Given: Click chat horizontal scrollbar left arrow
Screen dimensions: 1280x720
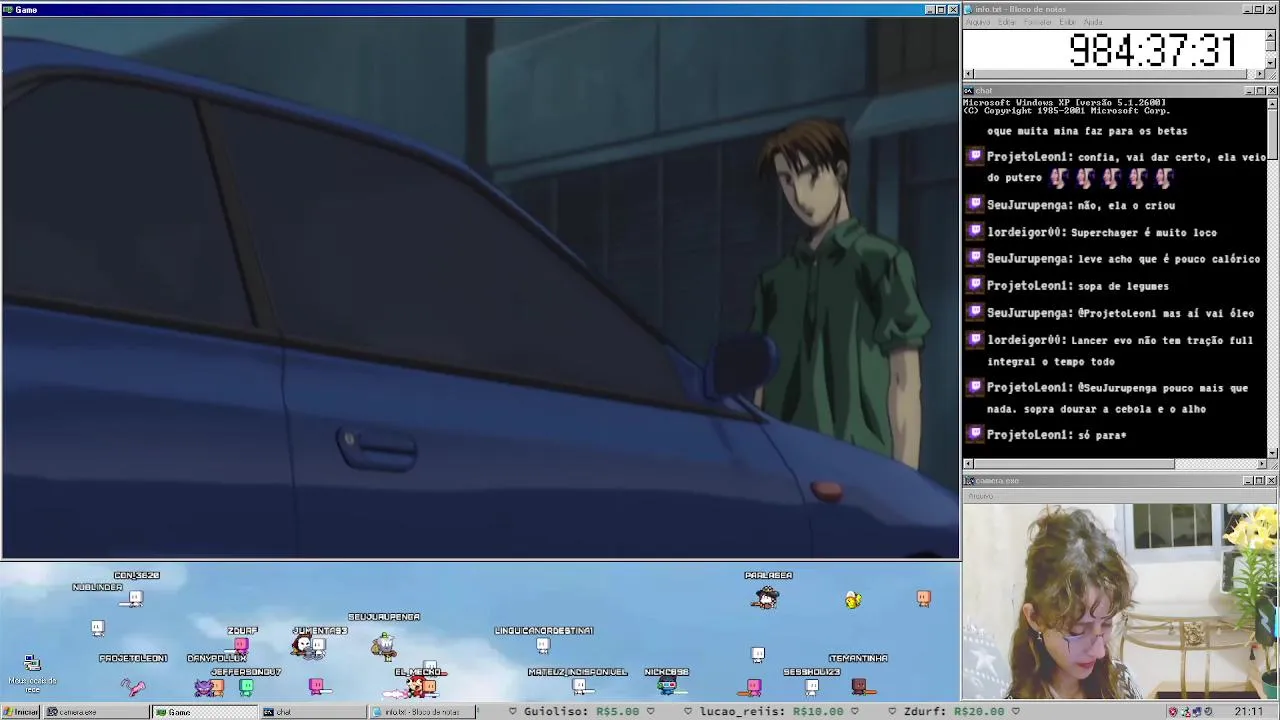Looking at the screenshot, I should click(968, 463).
